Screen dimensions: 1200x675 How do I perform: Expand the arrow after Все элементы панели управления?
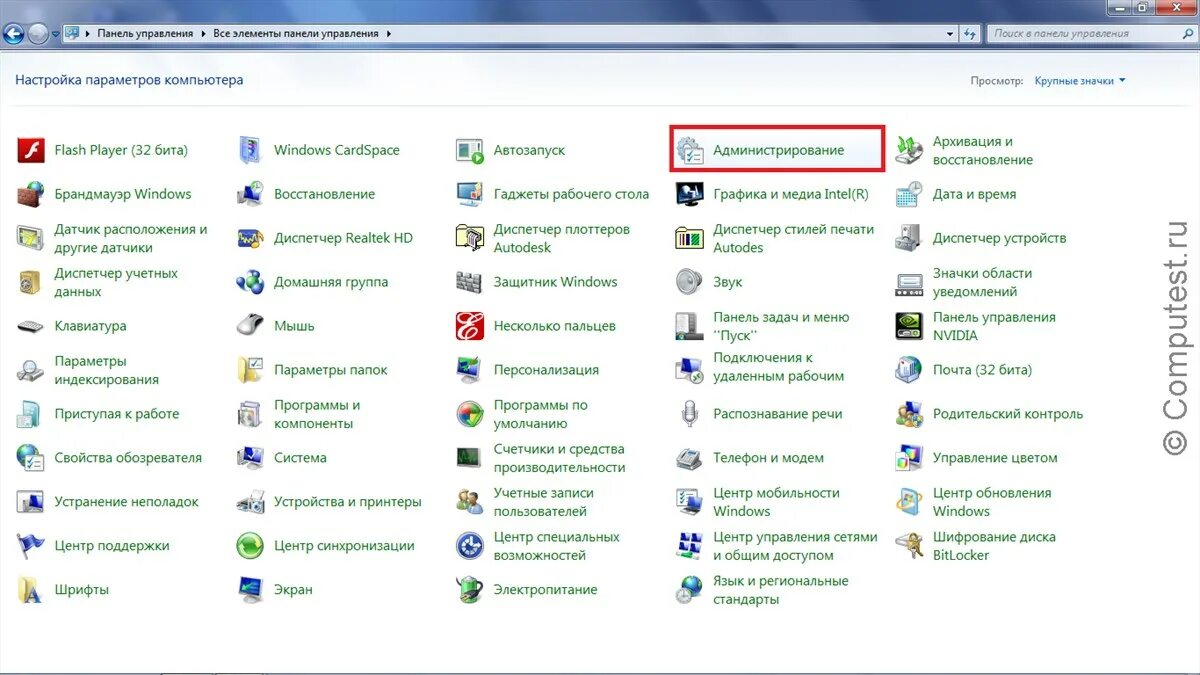click(x=389, y=33)
